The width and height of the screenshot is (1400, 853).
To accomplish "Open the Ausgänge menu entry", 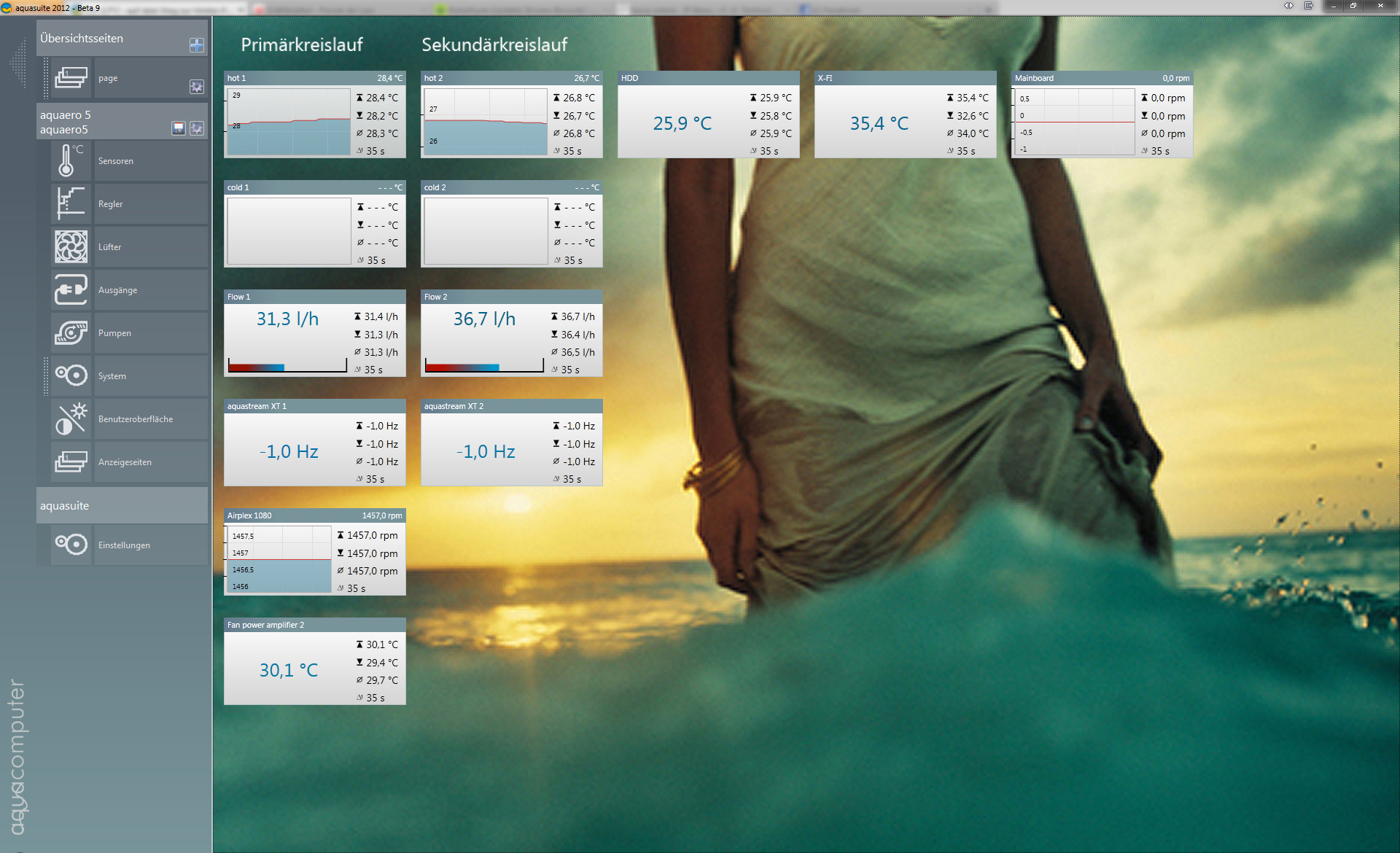I will (x=118, y=290).
